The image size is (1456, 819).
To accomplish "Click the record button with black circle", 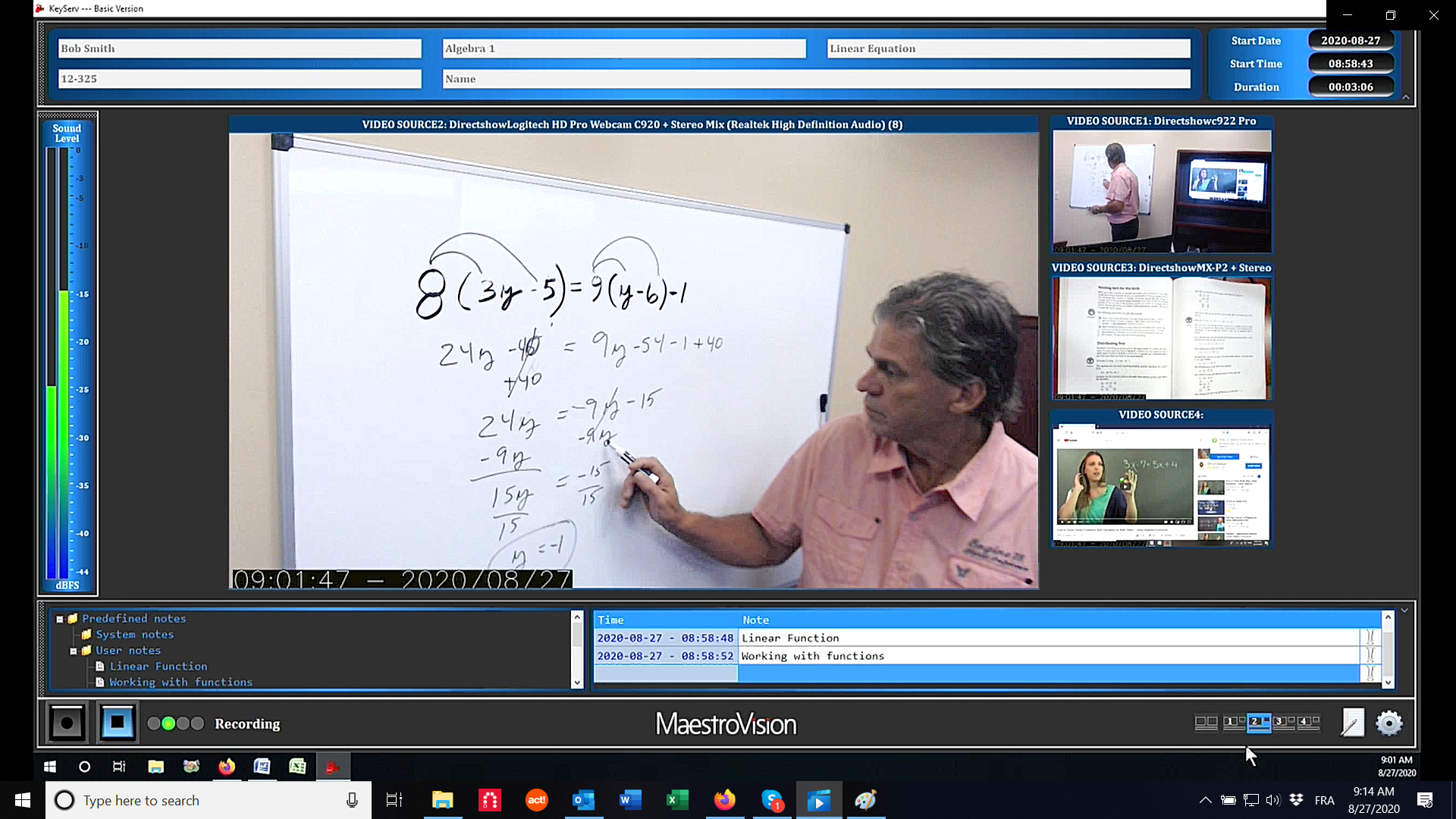I will click(67, 723).
